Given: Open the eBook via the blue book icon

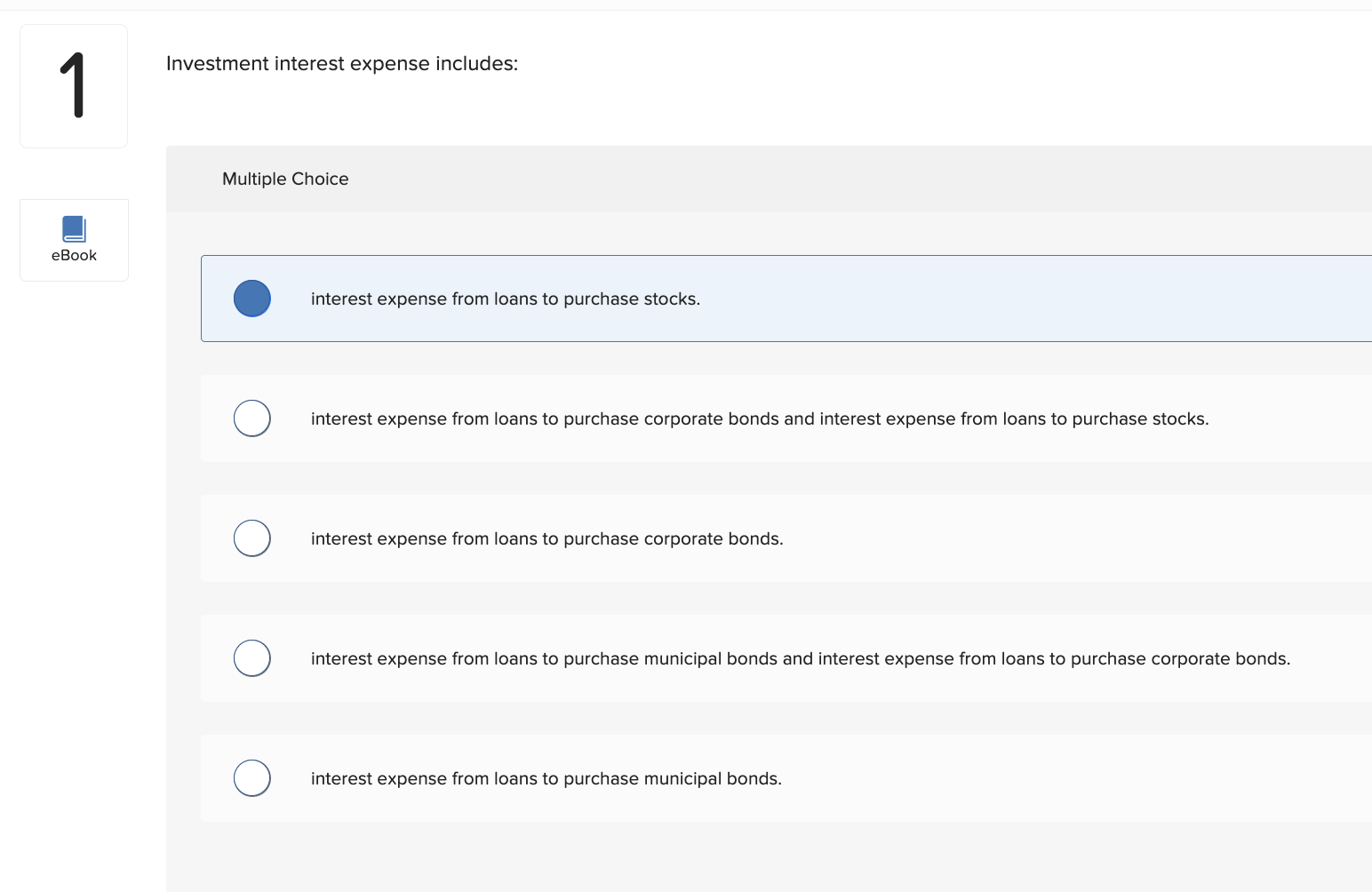Looking at the screenshot, I should click(74, 228).
